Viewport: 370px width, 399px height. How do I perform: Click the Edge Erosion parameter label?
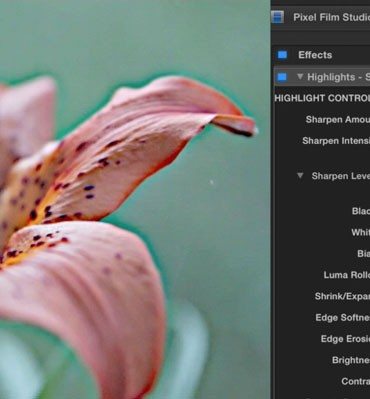click(345, 339)
